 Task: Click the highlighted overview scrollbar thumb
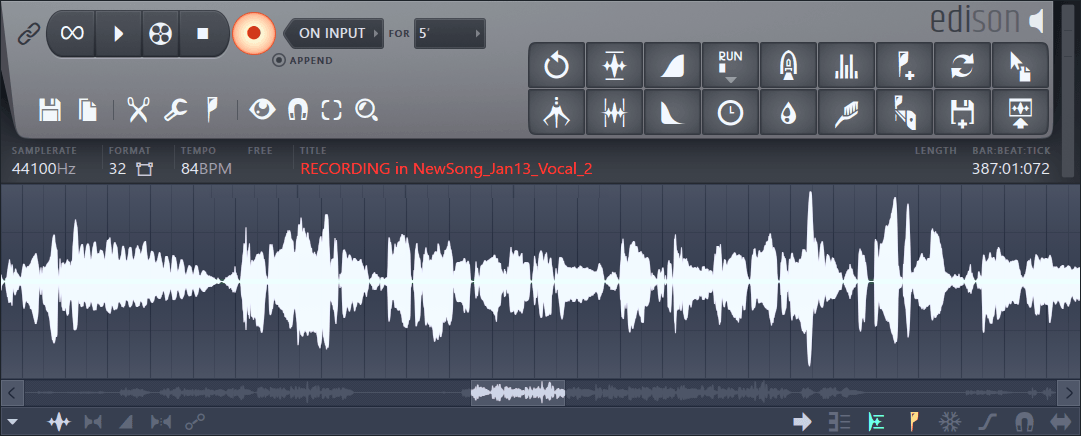[x=518, y=393]
